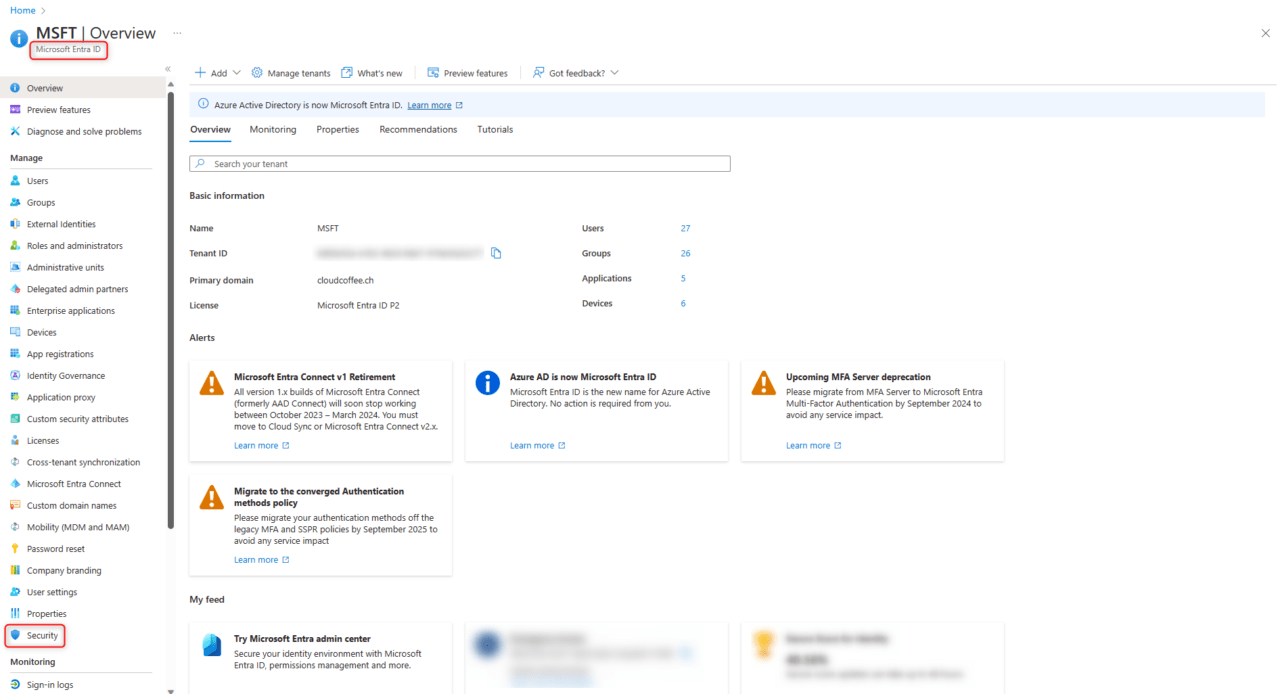Screen dimensions: 1280x694
Task: Click the Identity Governance icon
Action: click(x=16, y=376)
